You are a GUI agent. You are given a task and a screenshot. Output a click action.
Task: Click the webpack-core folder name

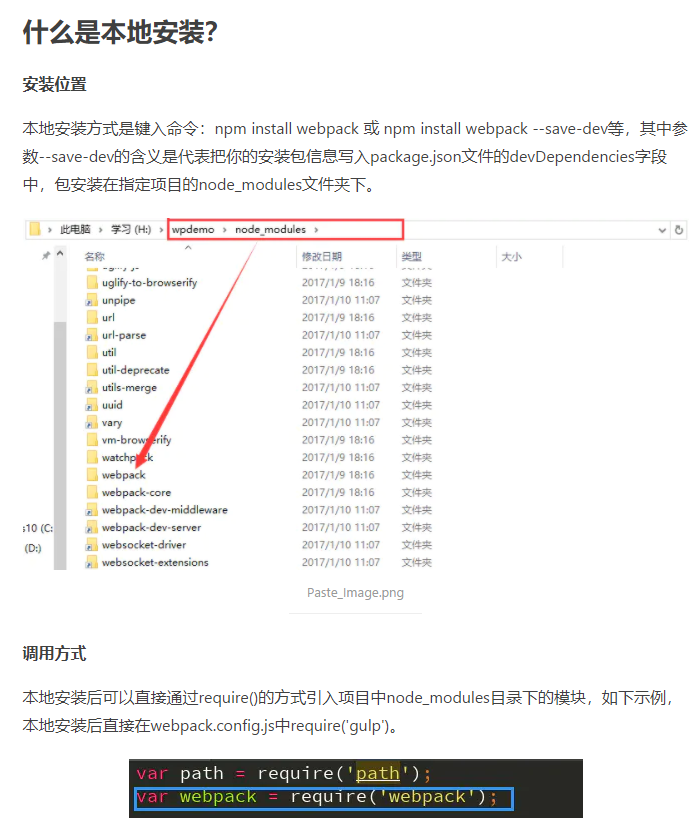pyautogui.click(x=136, y=492)
